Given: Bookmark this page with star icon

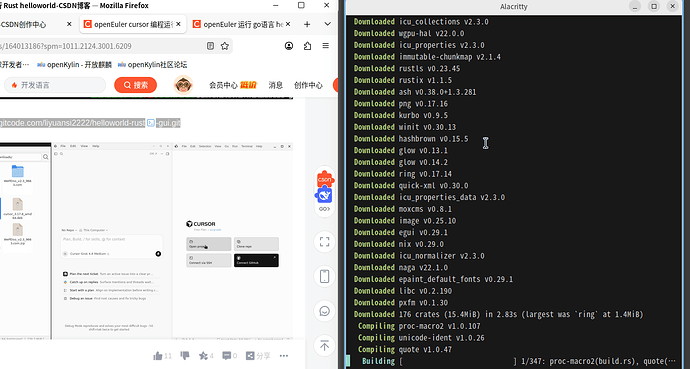Looking at the screenshot, I should (x=225, y=46).
